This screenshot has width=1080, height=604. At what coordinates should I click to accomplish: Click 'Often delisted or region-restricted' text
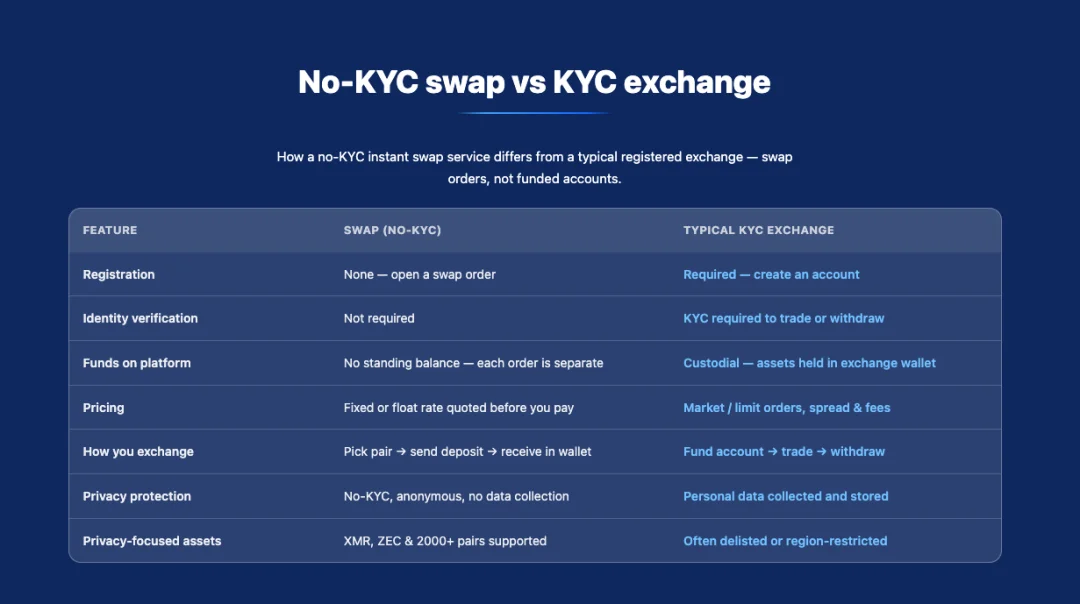[785, 541]
